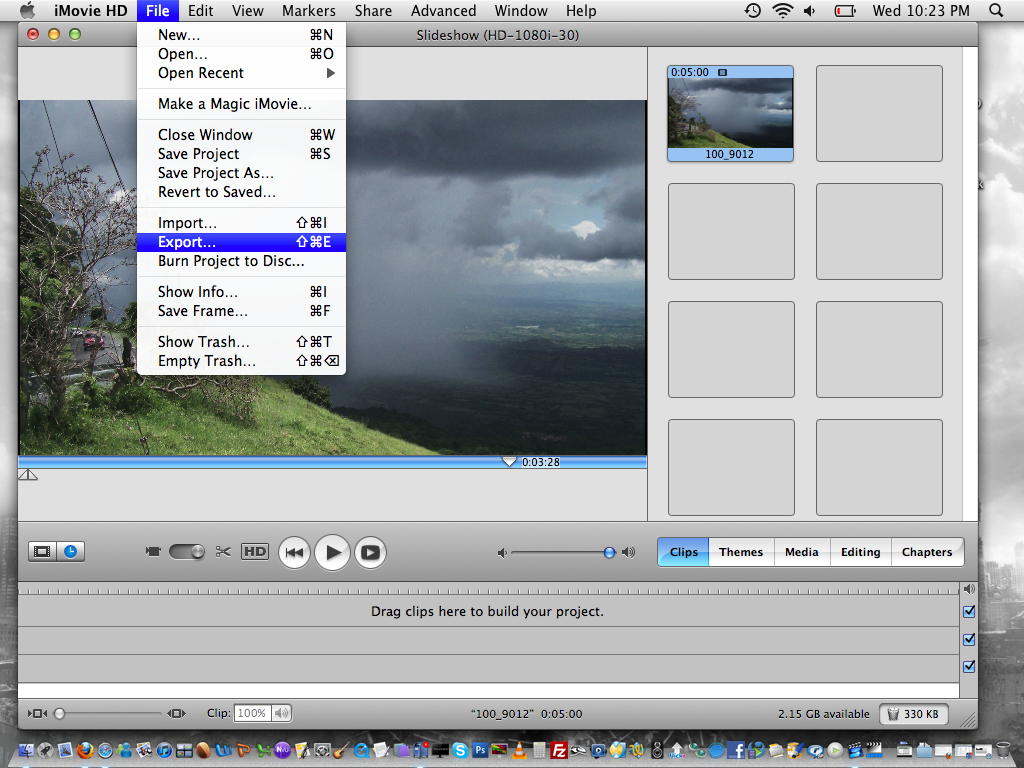Image resolution: width=1024 pixels, height=768 pixels.
Task: Open the iMovie trash showing 330 KB
Action: [x=913, y=714]
